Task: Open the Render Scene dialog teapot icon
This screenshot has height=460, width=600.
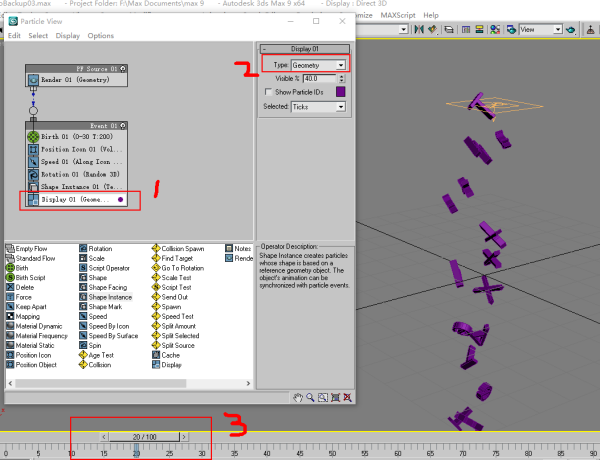Action: (x=511, y=29)
